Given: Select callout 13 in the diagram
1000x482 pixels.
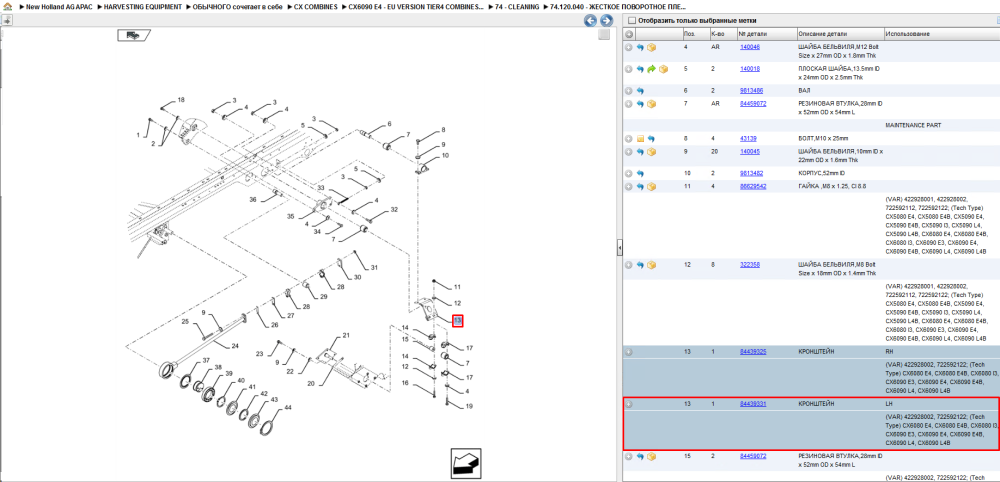Looking at the screenshot, I should [457, 321].
